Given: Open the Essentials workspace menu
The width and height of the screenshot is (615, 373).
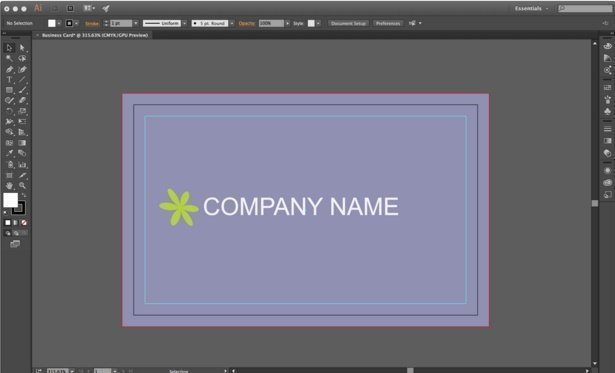Looking at the screenshot, I should (531, 8).
